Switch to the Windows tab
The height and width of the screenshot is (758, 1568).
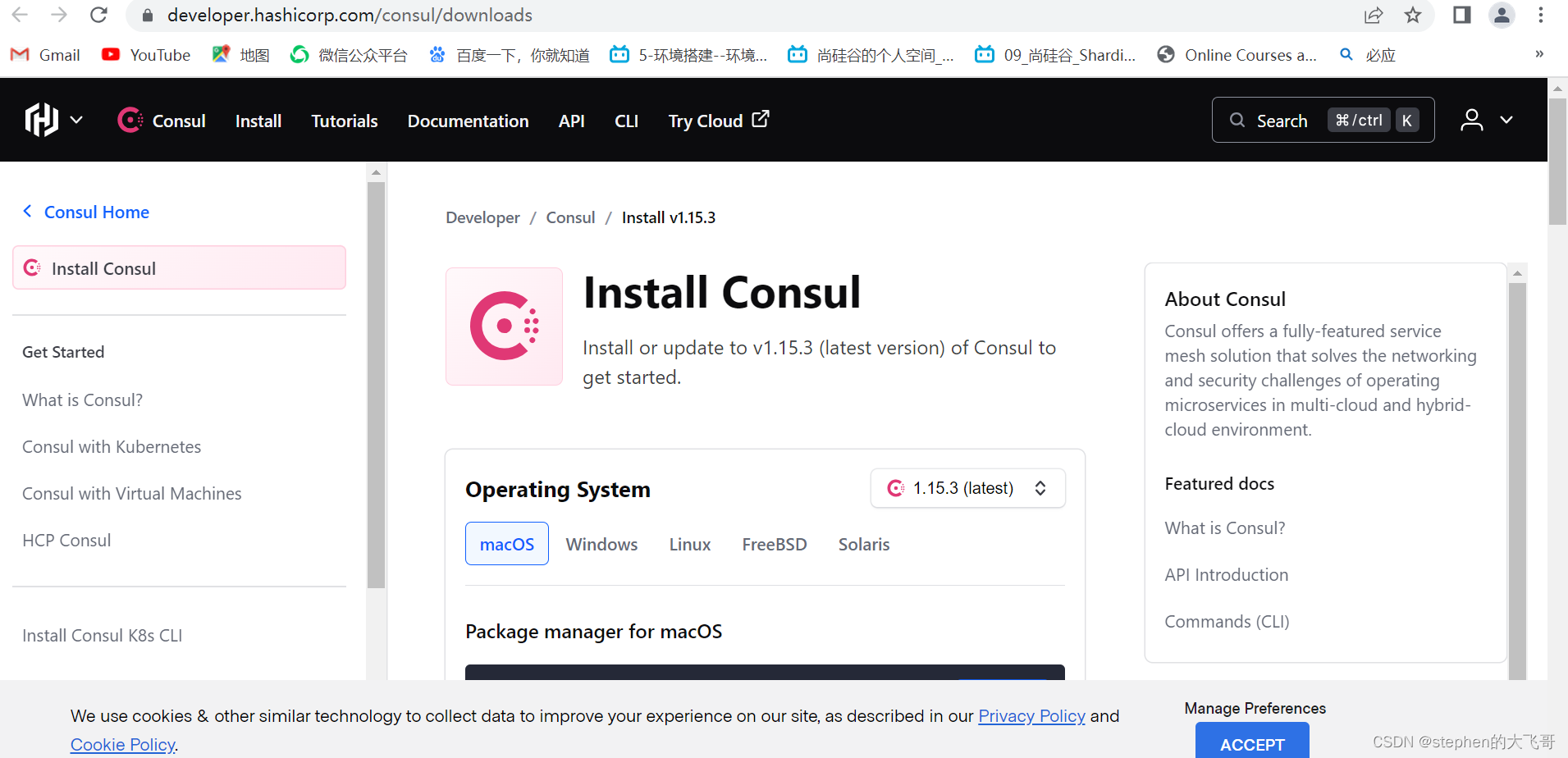pos(601,544)
